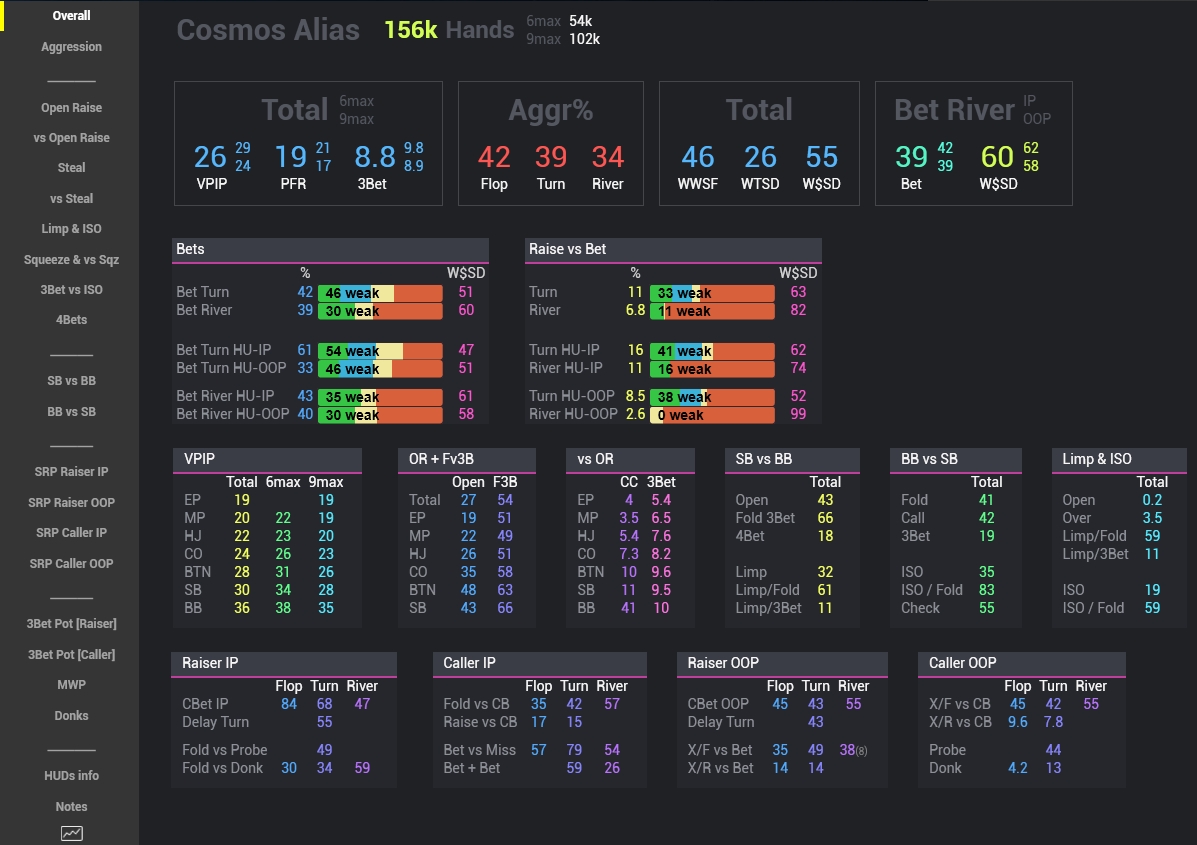
Task: Open the 3Bet Pot [Caller] section
Action: (70, 654)
